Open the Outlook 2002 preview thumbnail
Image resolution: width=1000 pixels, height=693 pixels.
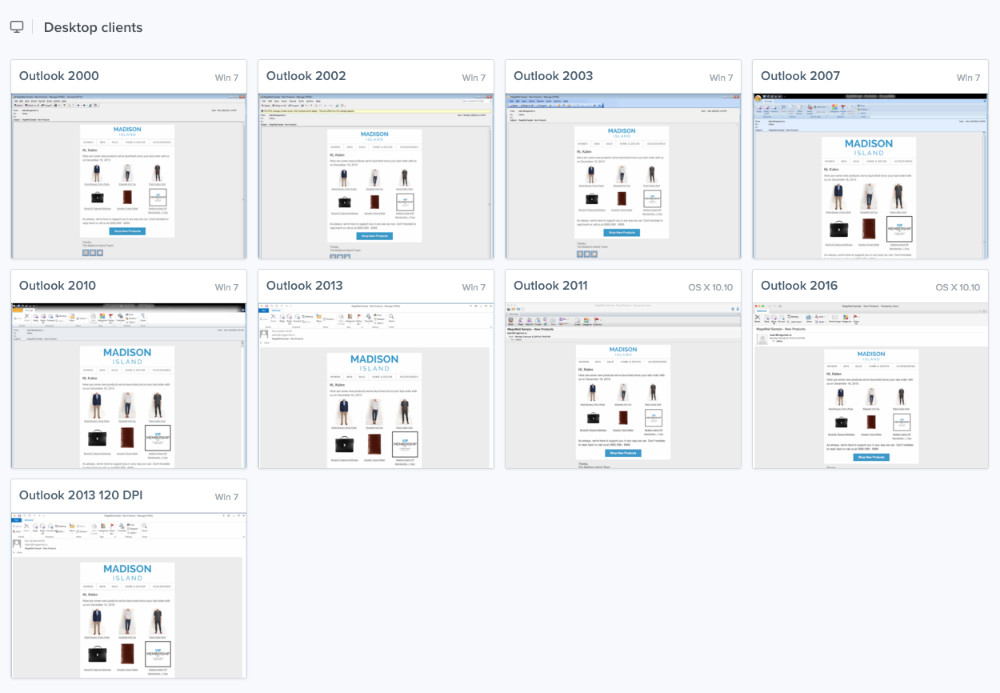tap(375, 176)
